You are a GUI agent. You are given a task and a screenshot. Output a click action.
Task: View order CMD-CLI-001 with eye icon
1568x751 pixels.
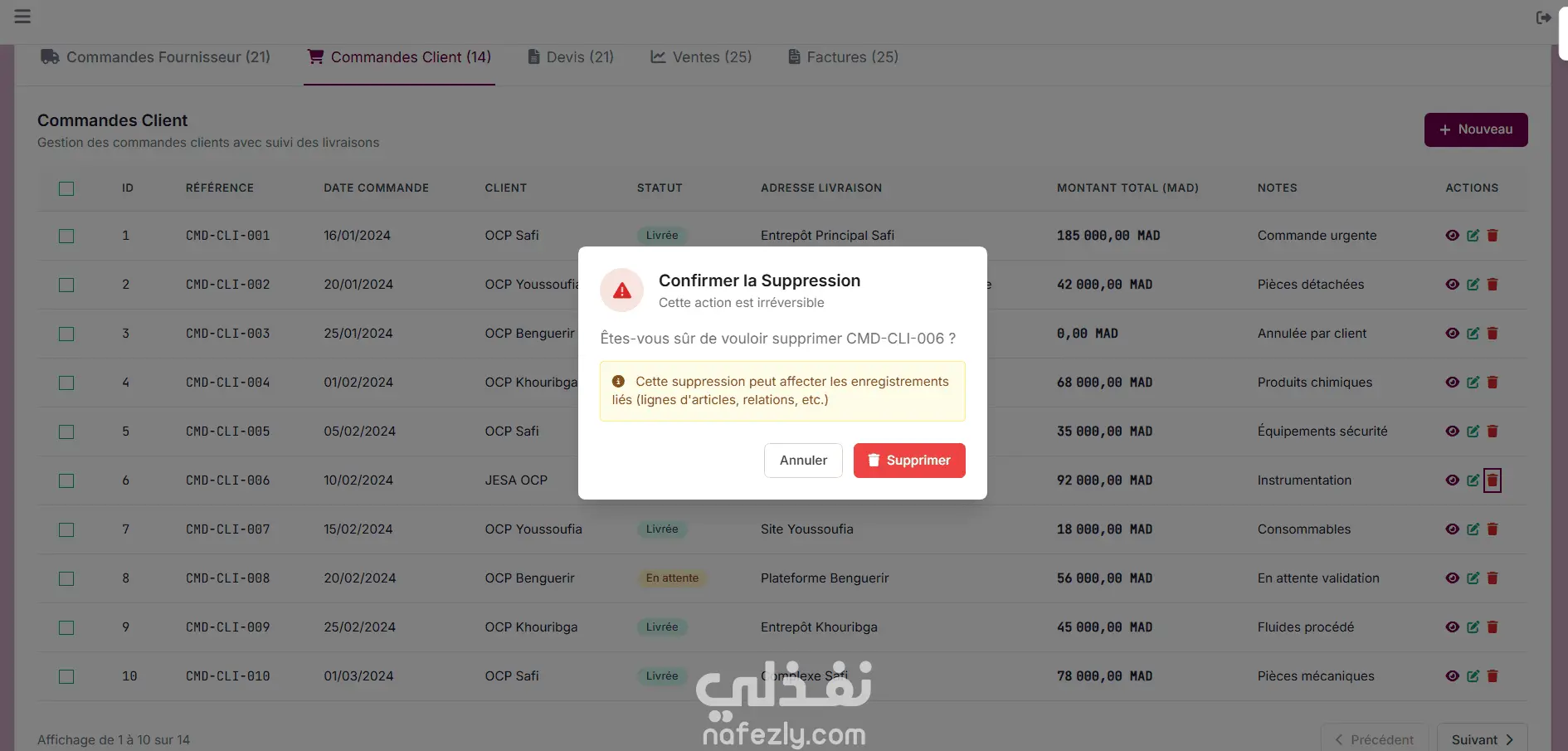pyautogui.click(x=1452, y=236)
